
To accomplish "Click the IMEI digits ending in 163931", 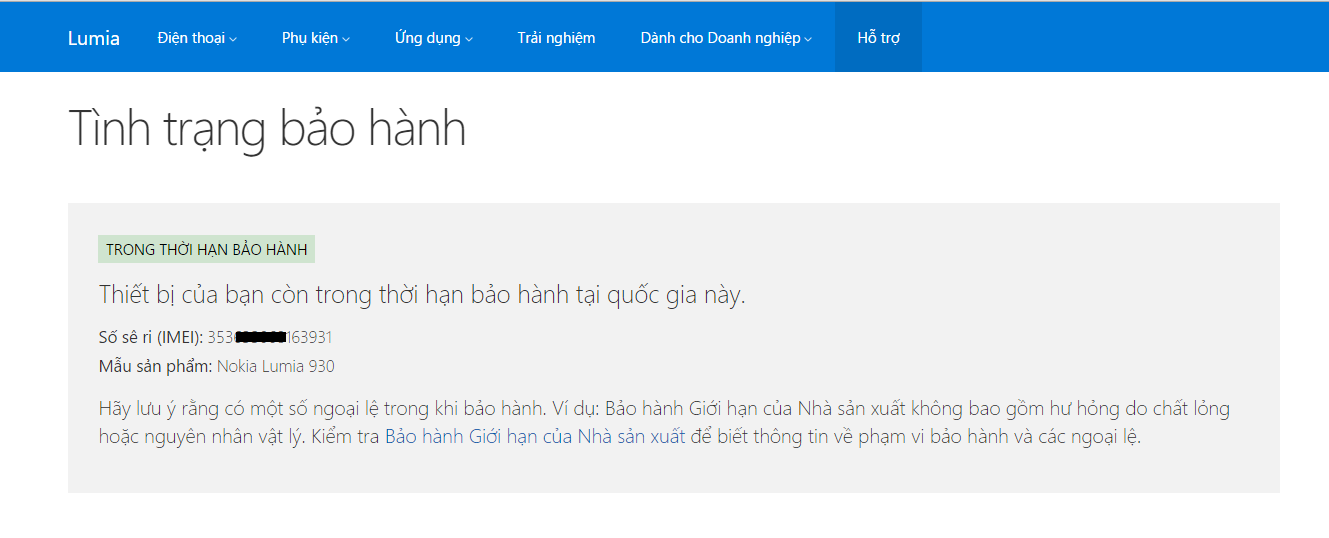I will click(x=309, y=337).
